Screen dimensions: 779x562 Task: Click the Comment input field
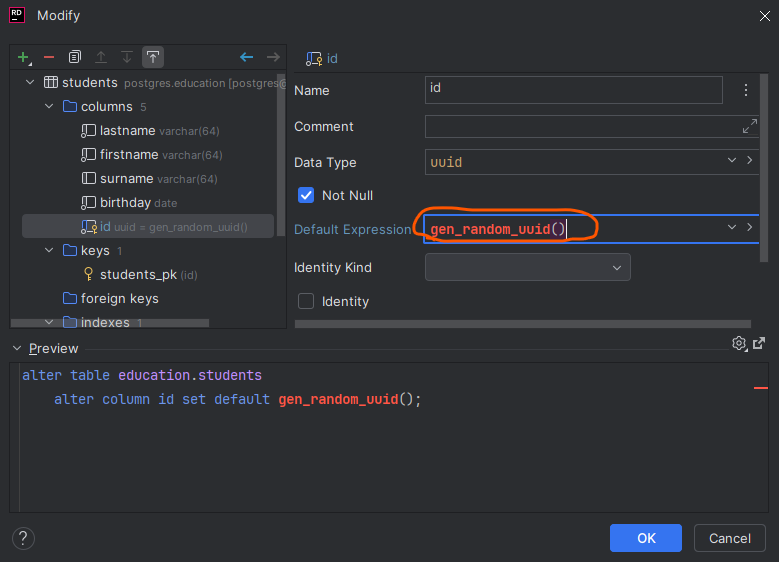coord(591,126)
